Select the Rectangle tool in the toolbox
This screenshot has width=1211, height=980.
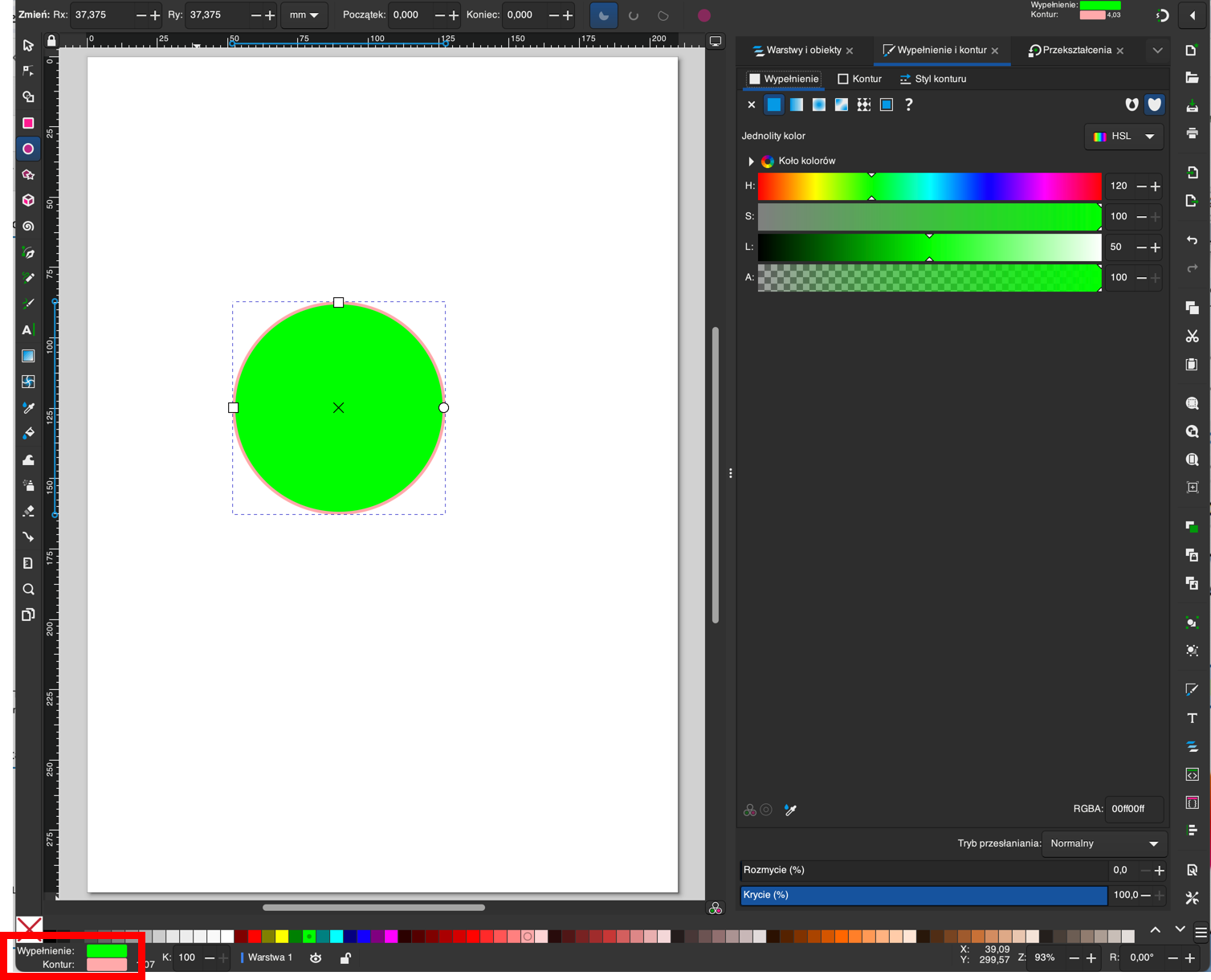point(28,123)
